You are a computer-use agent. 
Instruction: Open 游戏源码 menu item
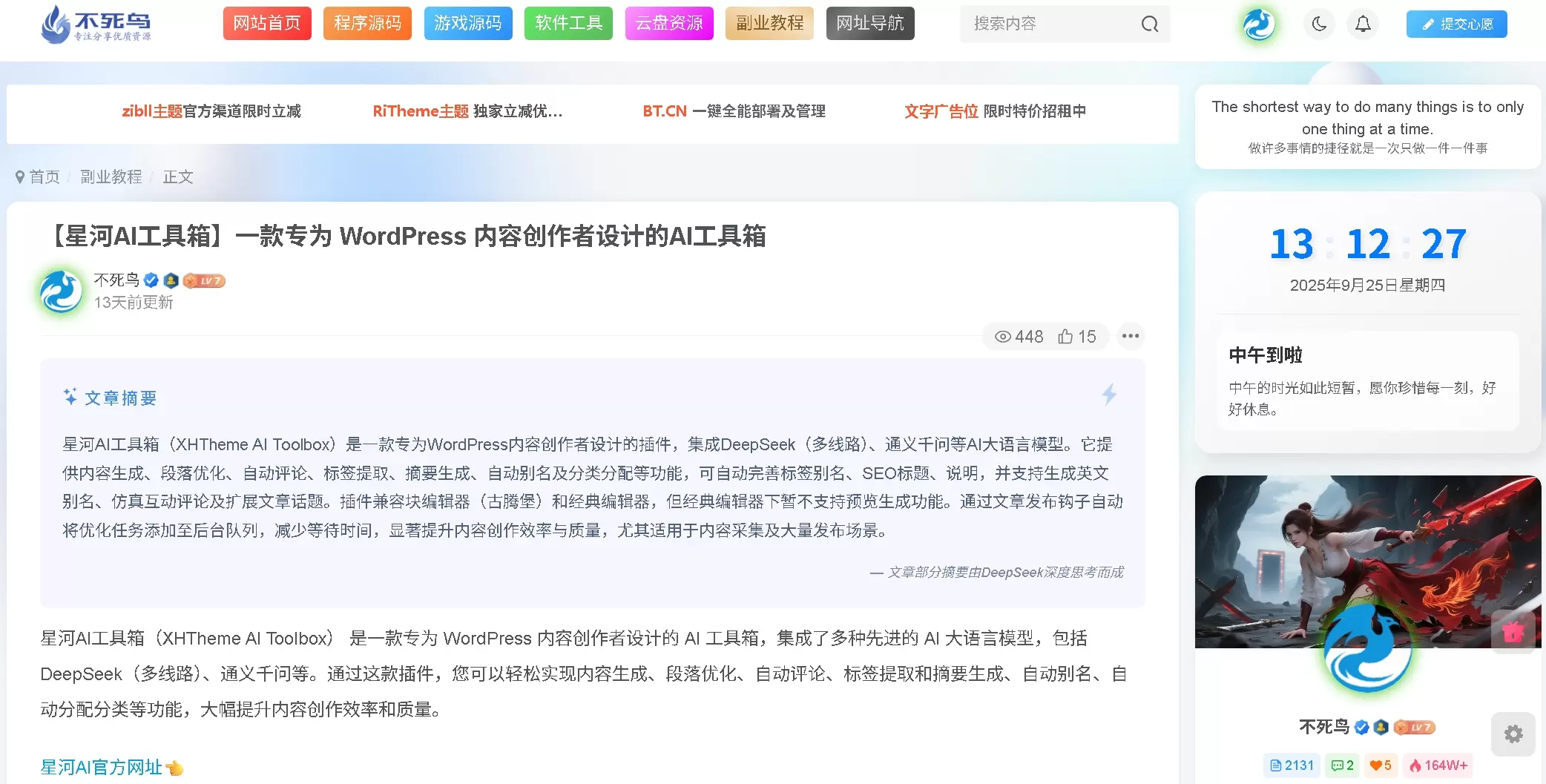468,23
